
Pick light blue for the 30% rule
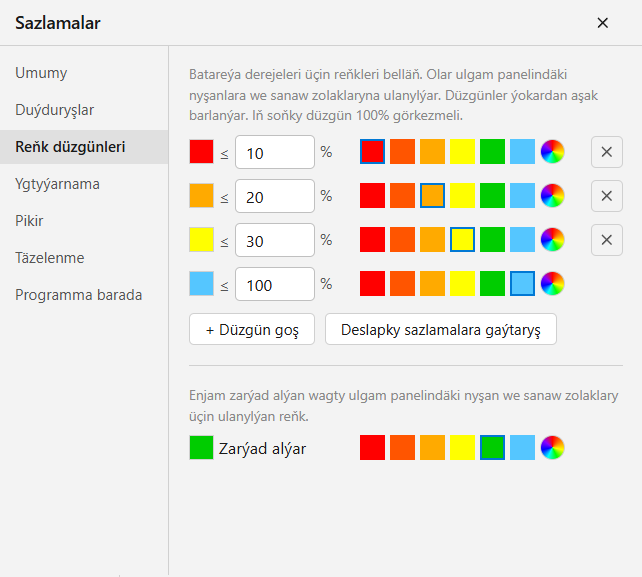coord(522,240)
